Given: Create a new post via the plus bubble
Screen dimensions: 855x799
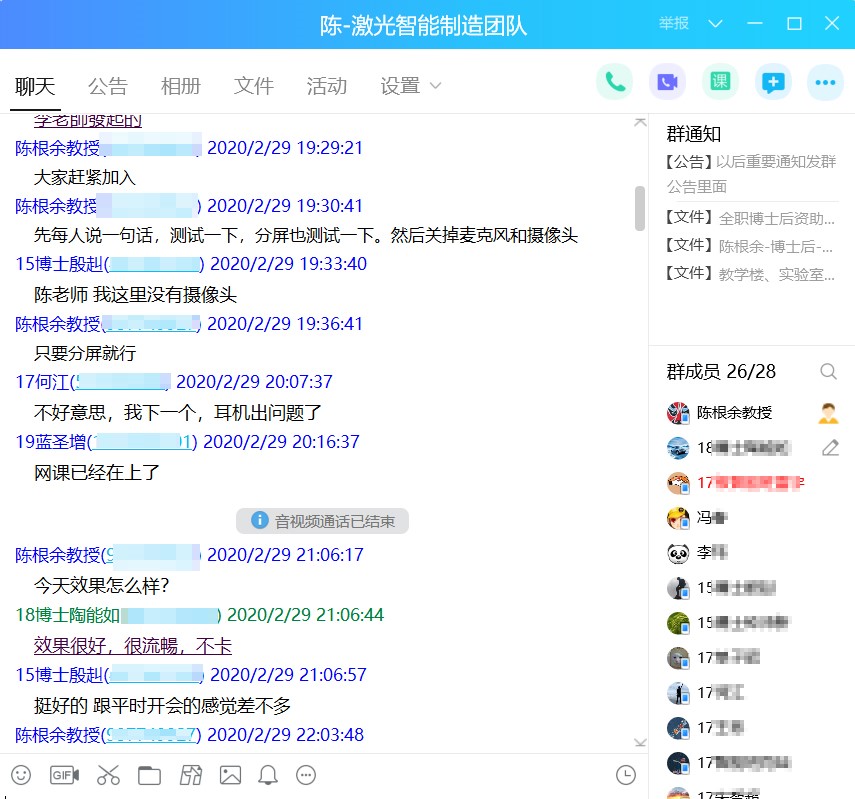Looking at the screenshot, I should (x=773, y=83).
